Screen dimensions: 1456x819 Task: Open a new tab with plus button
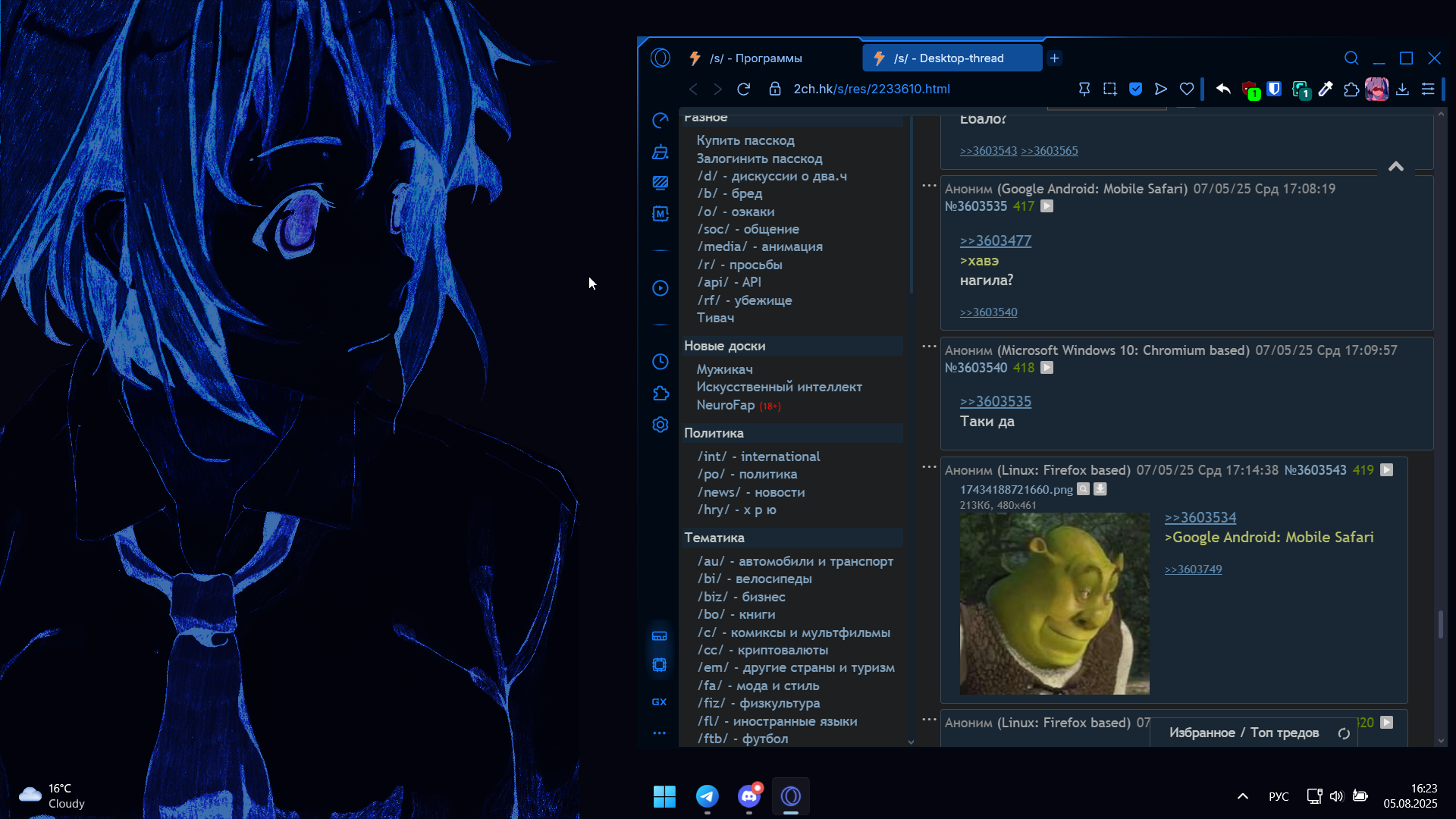pyautogui.click(x=1054, y=58)
